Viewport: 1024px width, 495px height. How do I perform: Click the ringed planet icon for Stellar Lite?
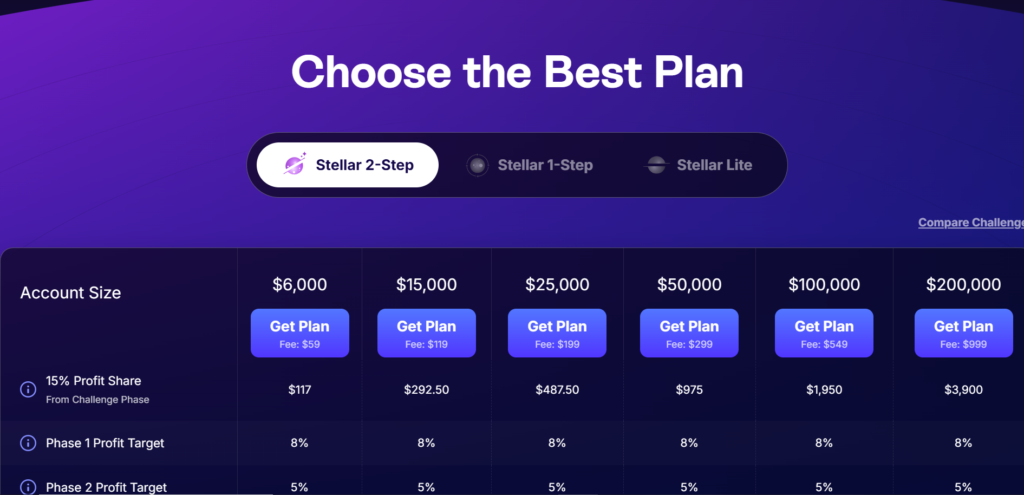[656, 165]
